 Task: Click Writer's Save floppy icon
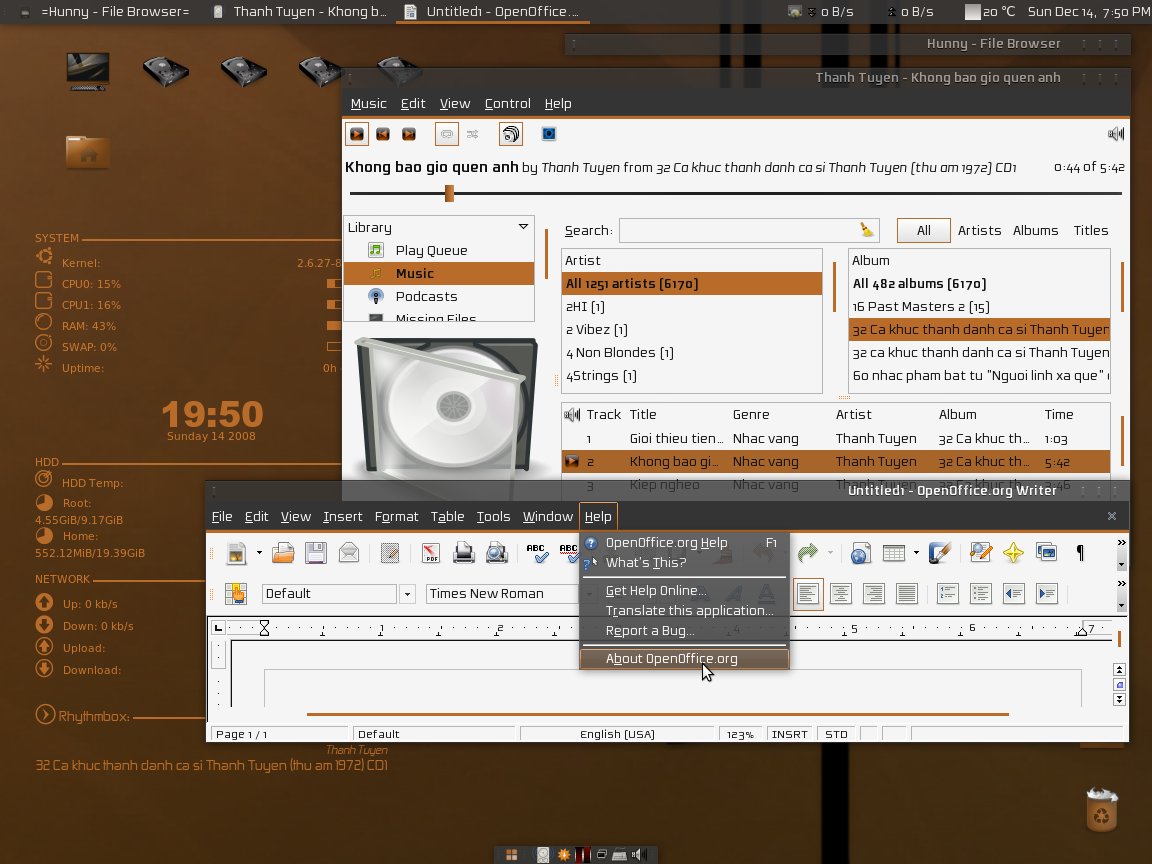pyautogui.click(x=316, y=552)
